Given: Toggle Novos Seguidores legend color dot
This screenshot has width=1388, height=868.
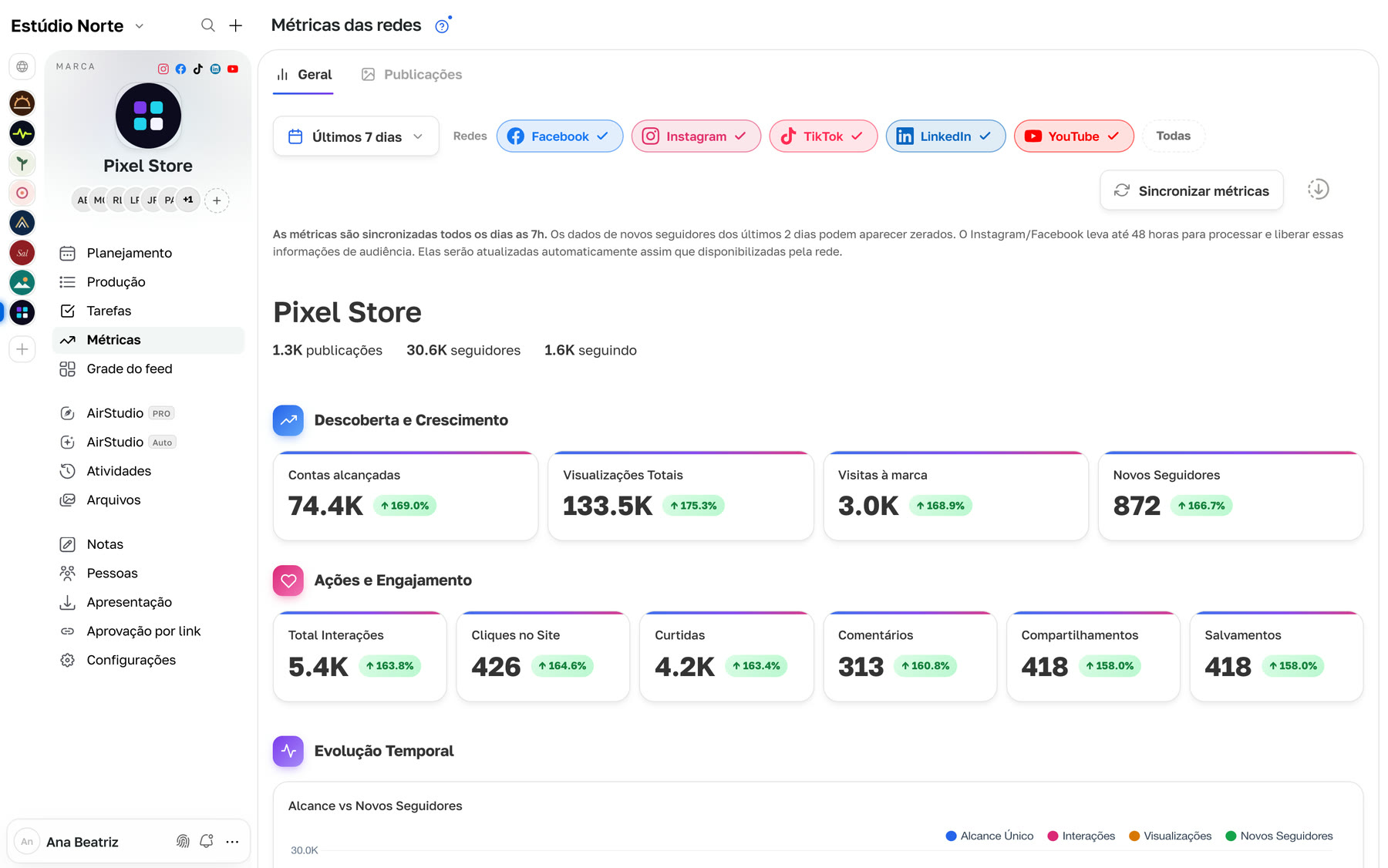Looking at the screenshot, I should click(1231, 836).
